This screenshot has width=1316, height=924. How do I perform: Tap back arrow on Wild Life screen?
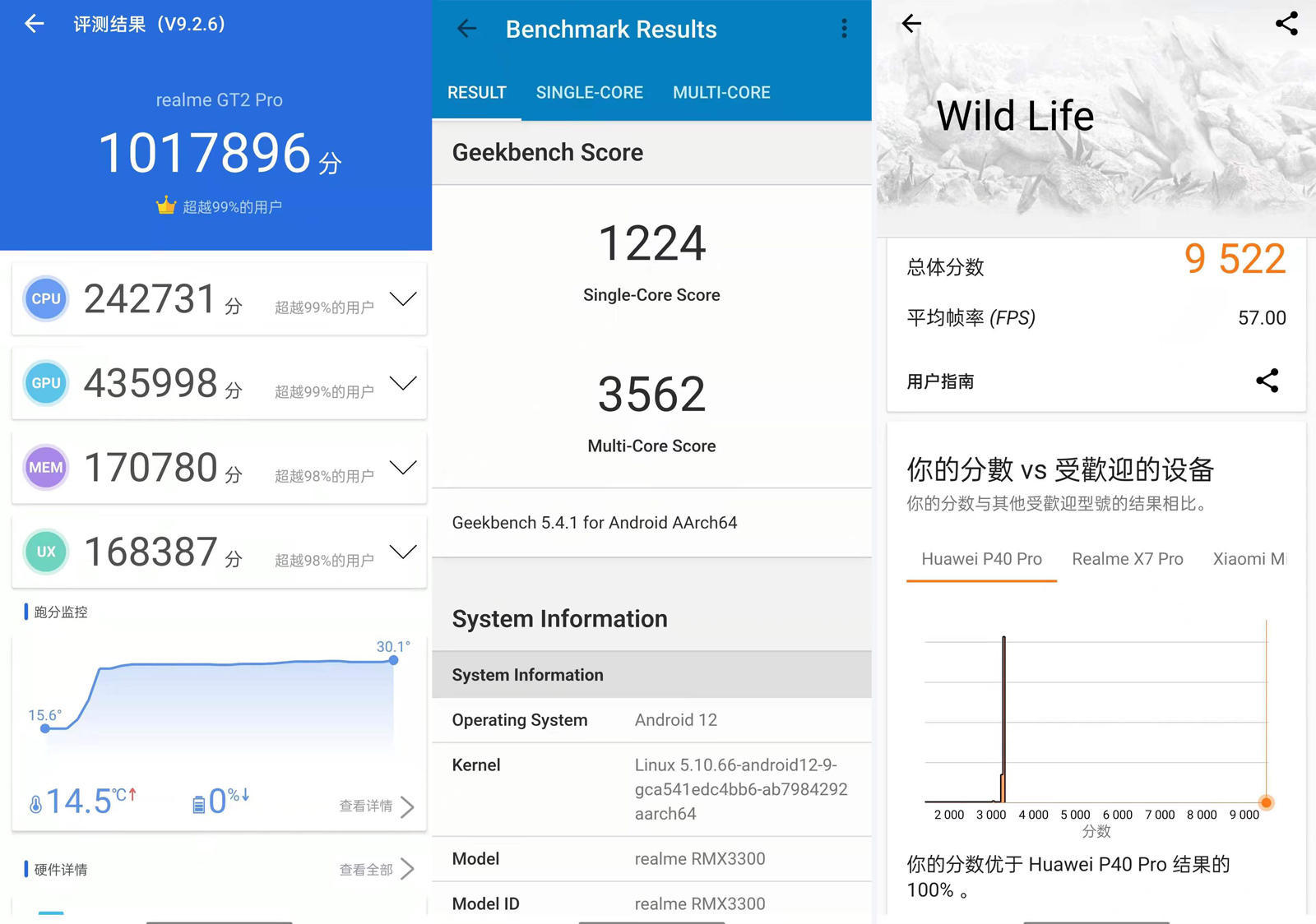911,24
